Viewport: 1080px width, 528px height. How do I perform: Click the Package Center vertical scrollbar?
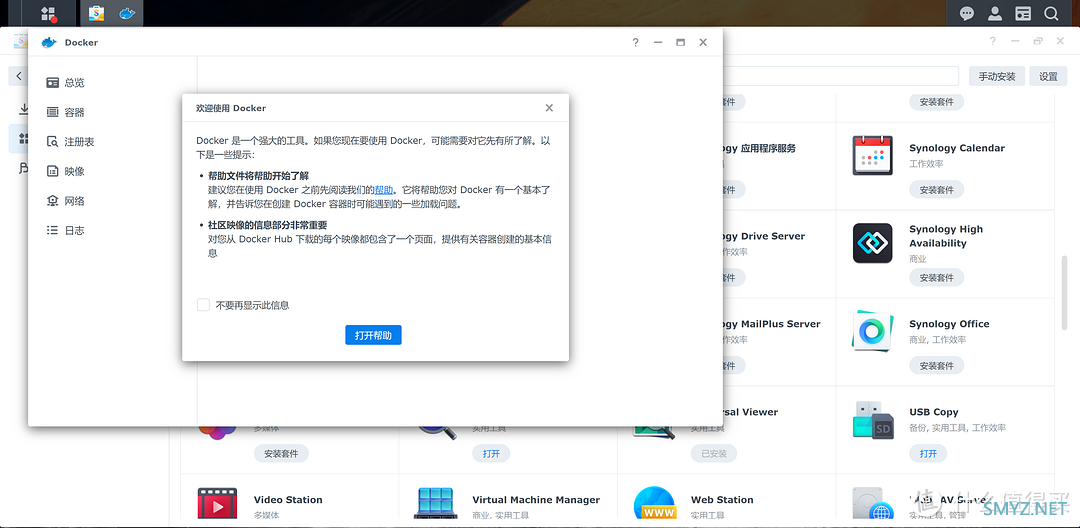(1064, 291)
